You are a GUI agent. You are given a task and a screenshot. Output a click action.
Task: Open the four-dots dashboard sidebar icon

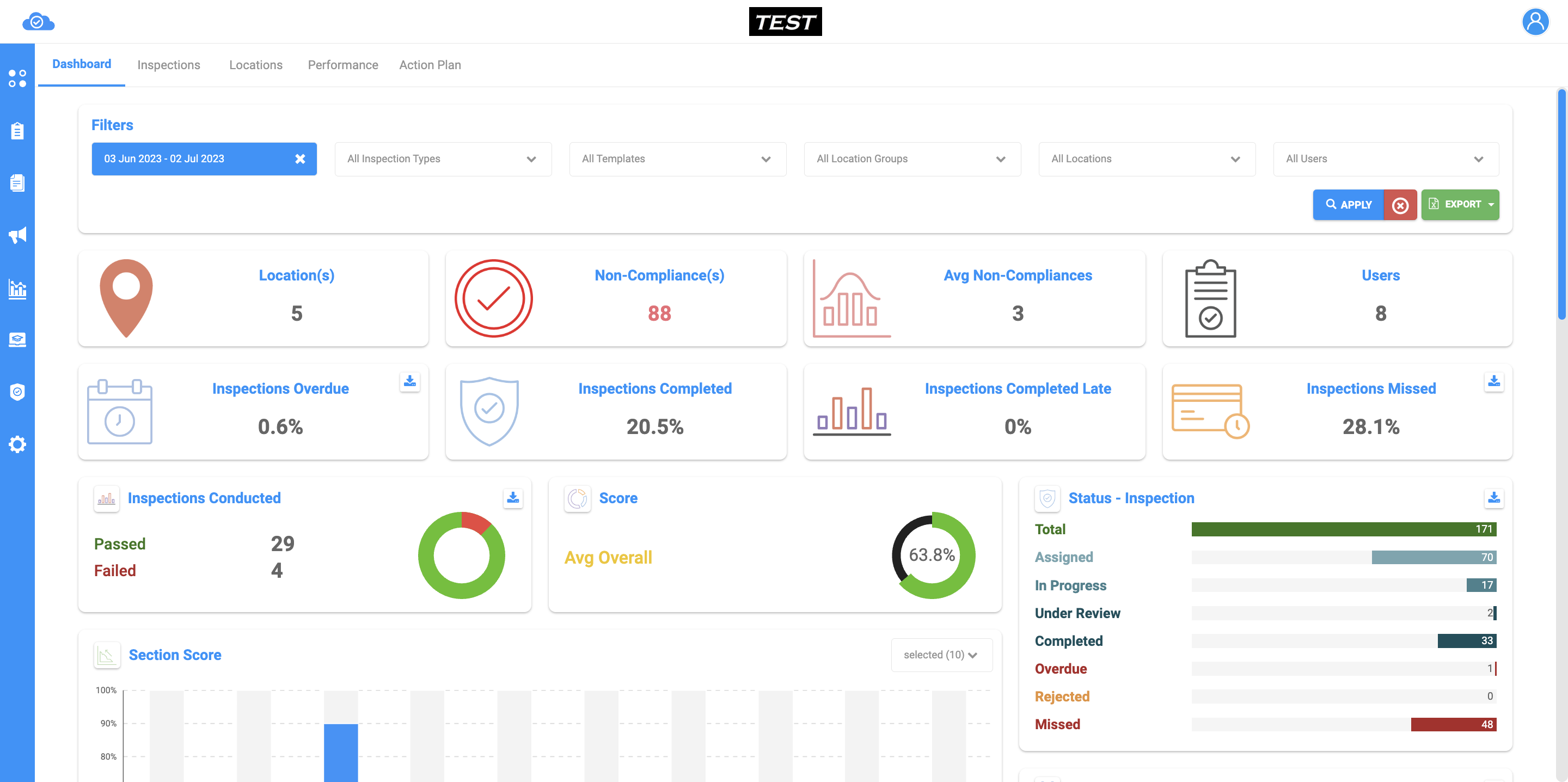coord(17,78)
